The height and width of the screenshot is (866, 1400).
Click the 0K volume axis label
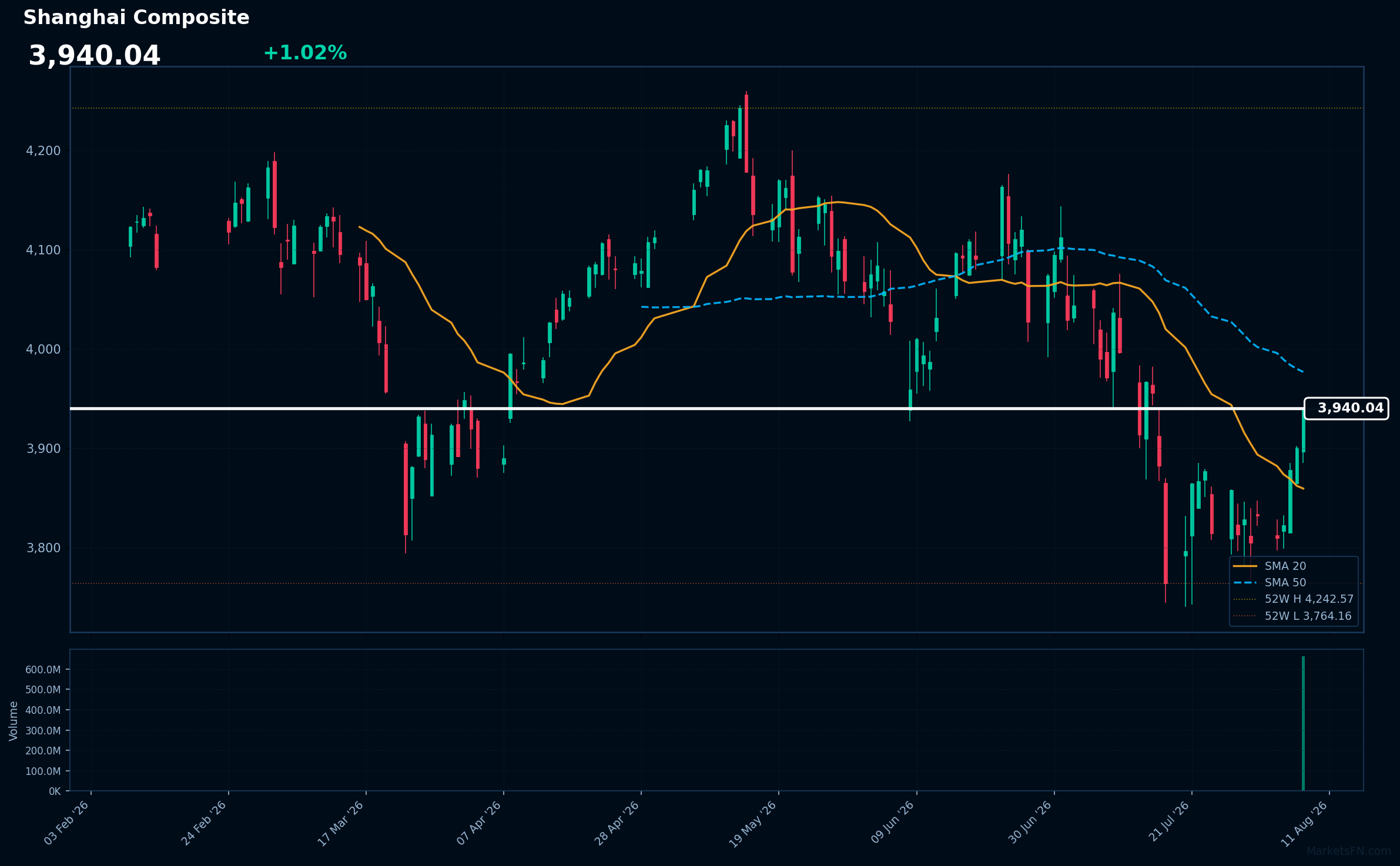coord(55,791)
